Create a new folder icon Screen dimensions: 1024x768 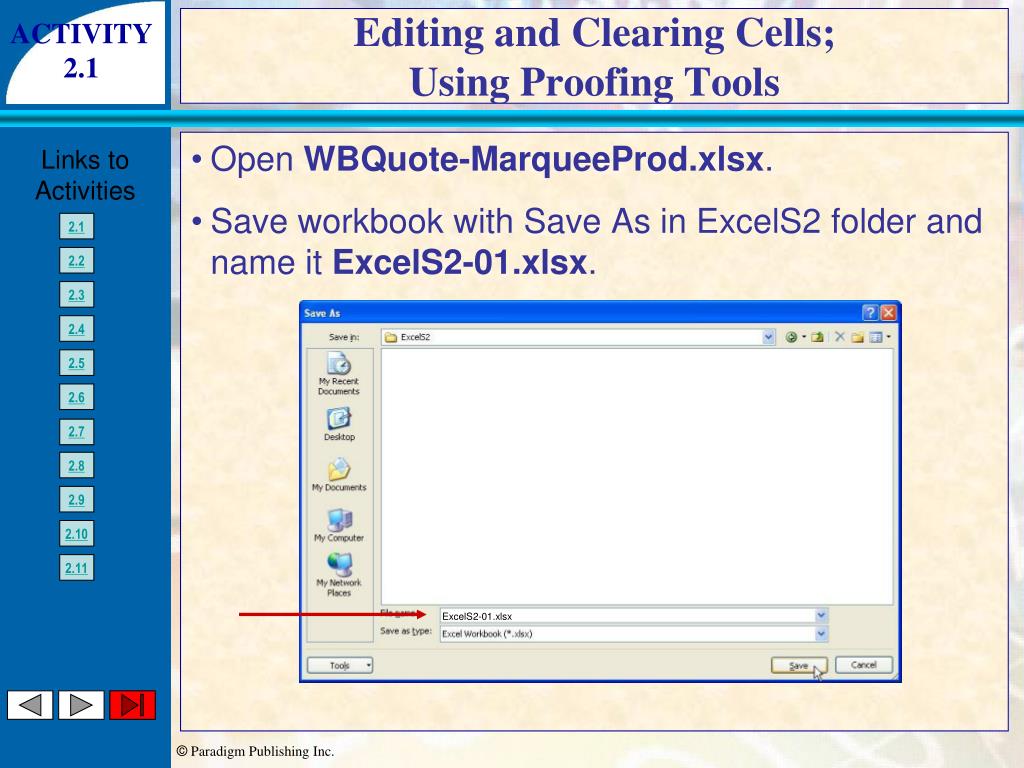(x=857, y=337)
